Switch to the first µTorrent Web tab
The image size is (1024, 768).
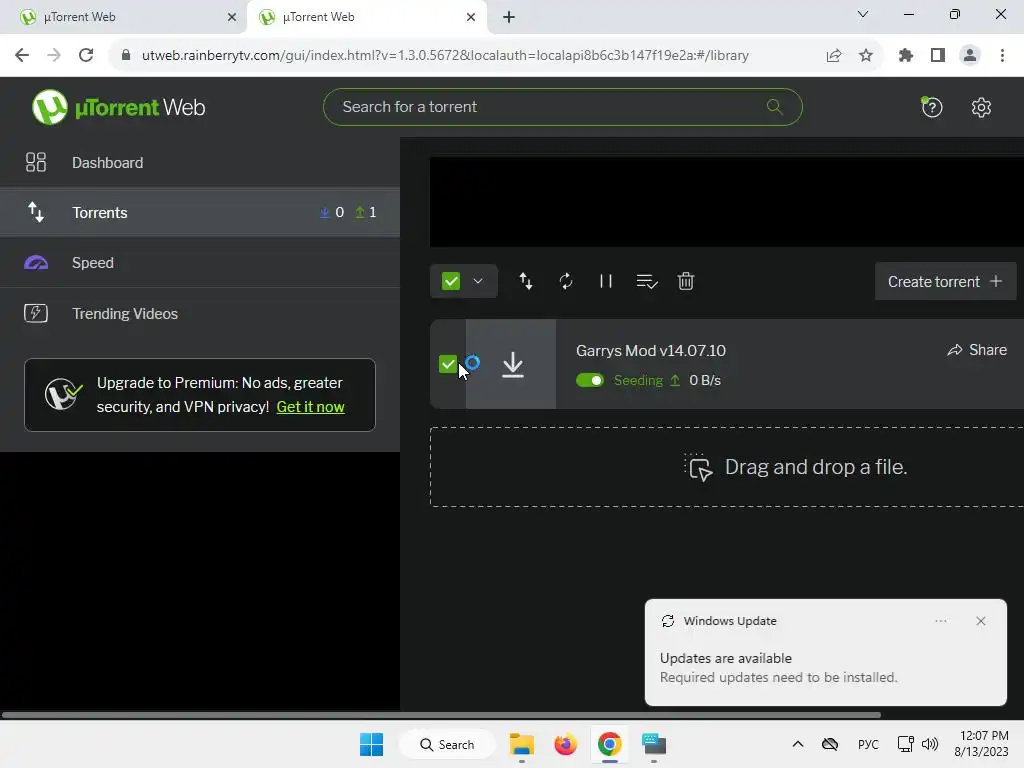[123, 17]
